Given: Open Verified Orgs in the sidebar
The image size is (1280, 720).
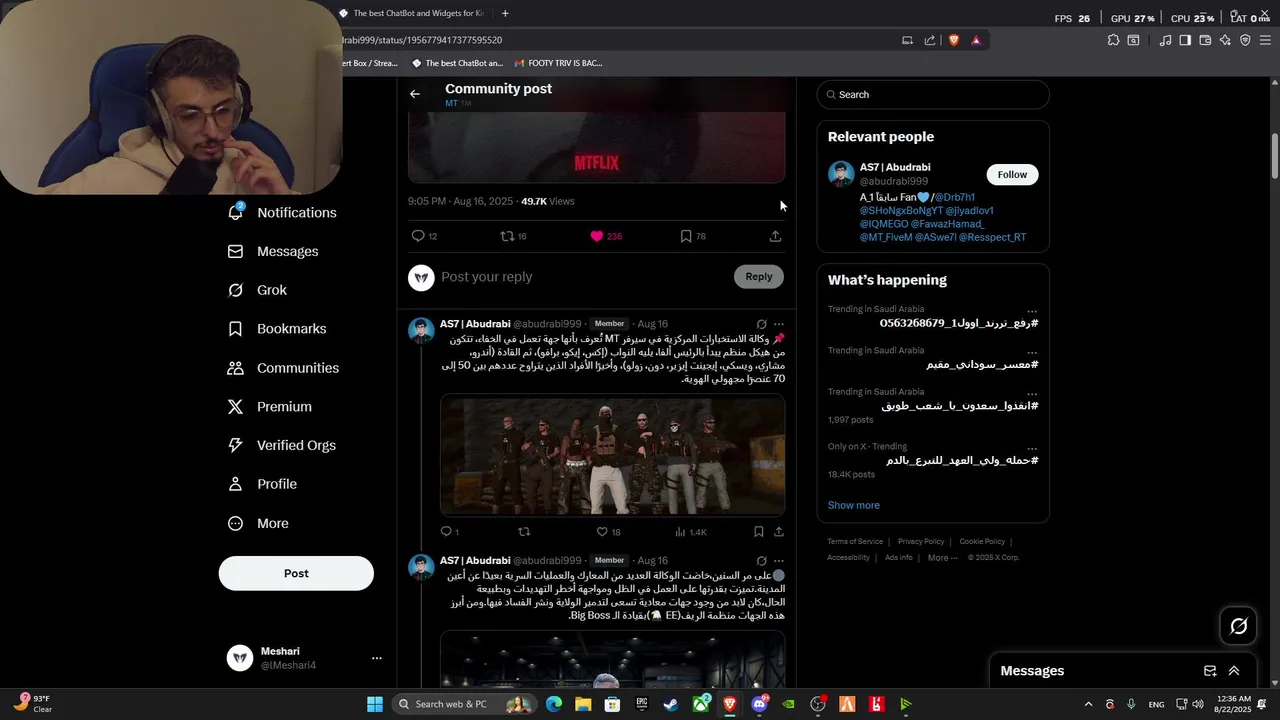Looking at the screenshot, I should point(282,445).
